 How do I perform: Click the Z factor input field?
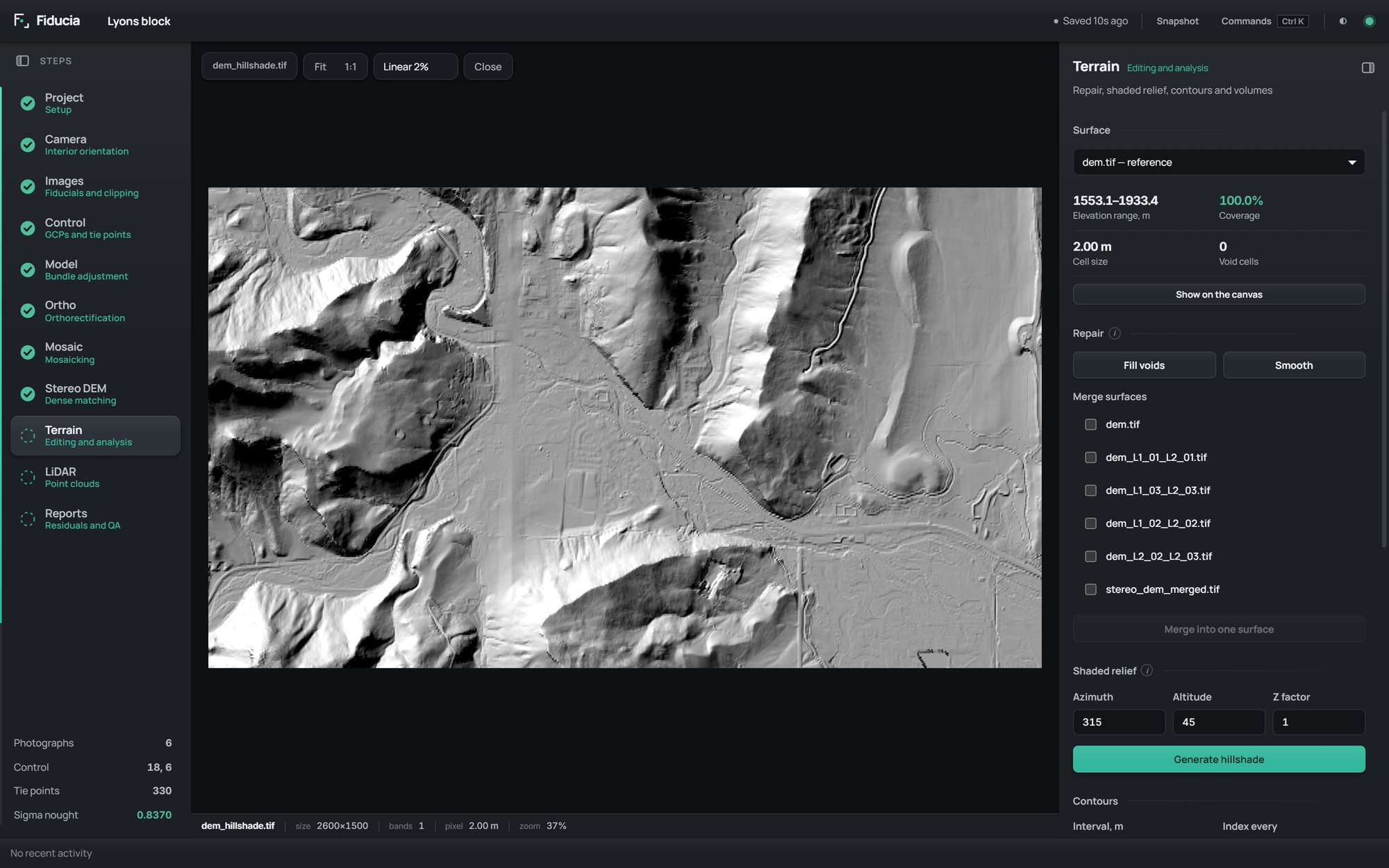(1318, 721)
